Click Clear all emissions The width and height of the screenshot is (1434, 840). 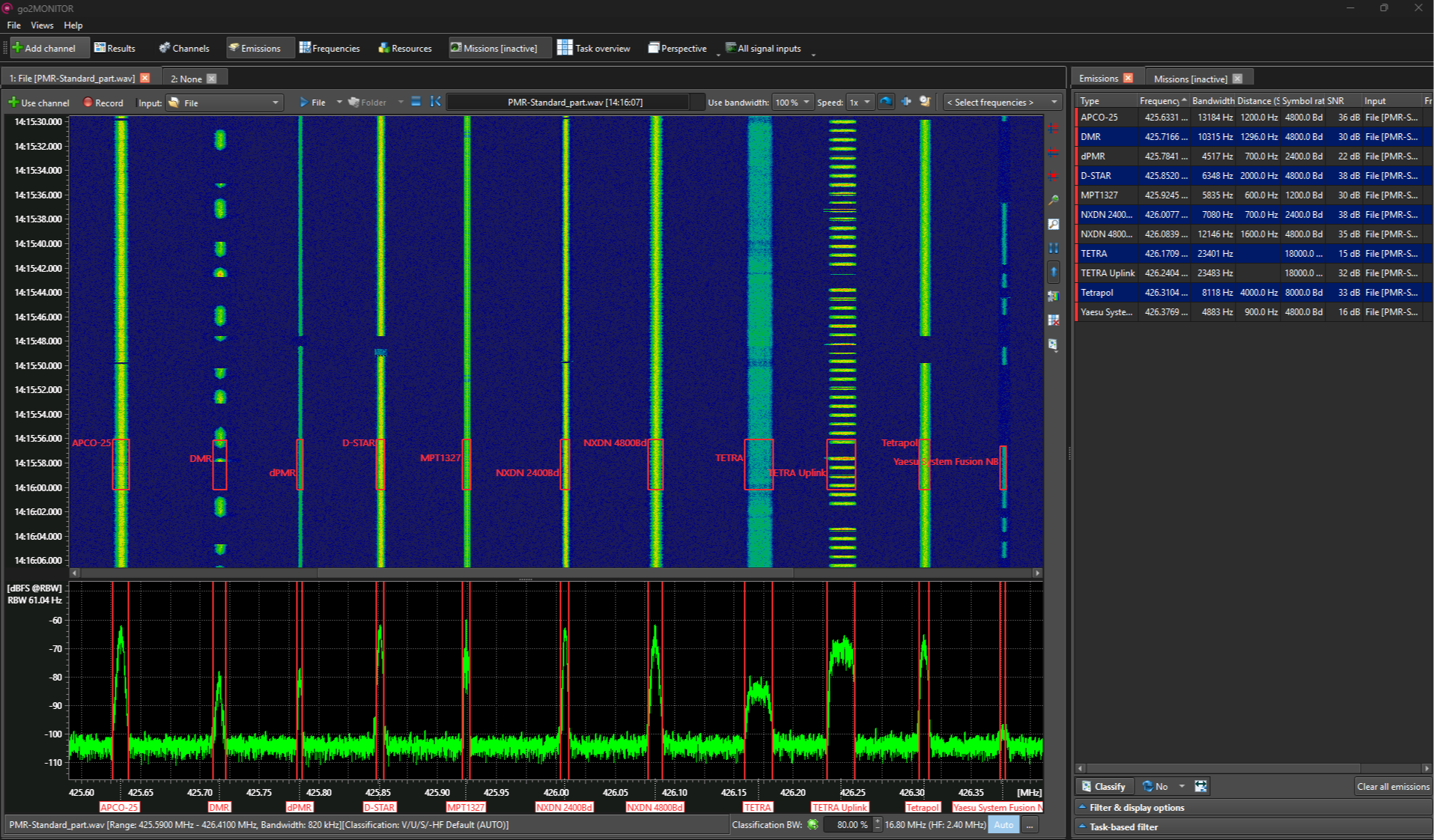click(x=1393, y=786)
